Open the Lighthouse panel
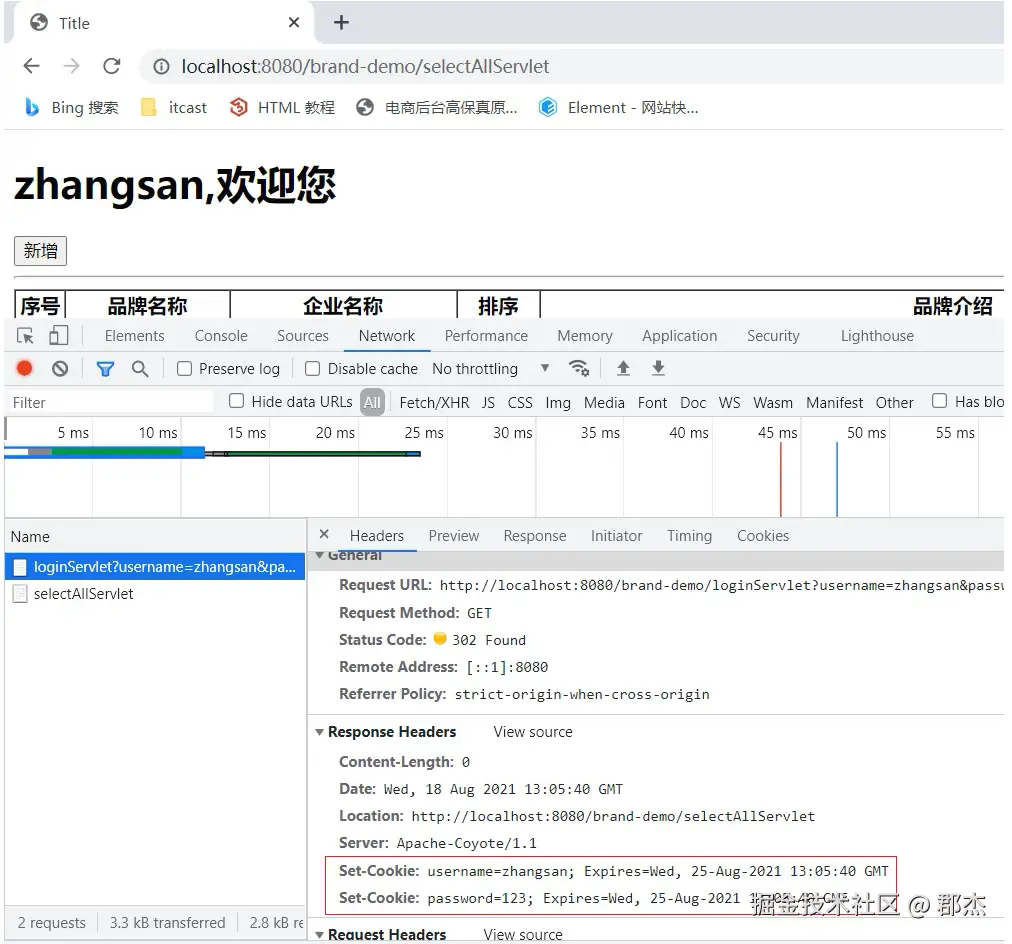Viewport: 1012px width, 944px height. point(876,336)
